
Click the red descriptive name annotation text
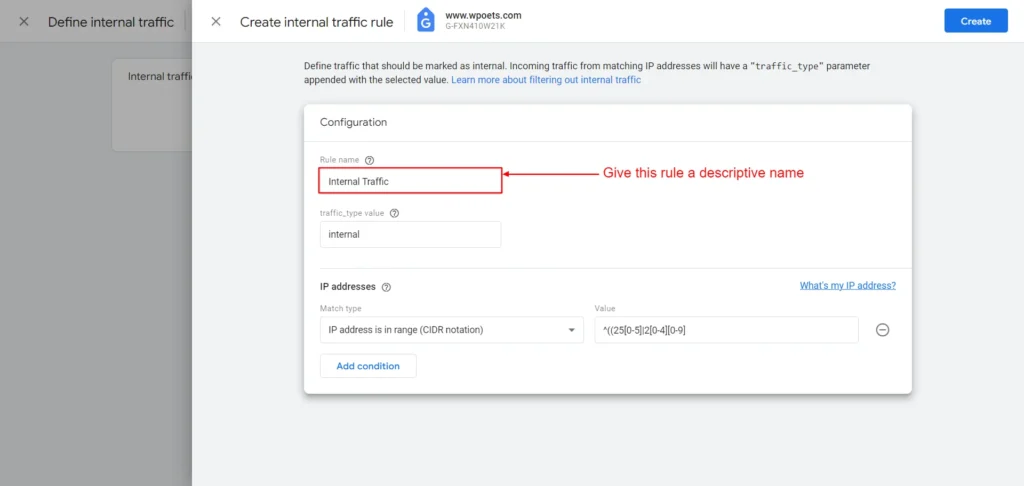coord(703,173)
